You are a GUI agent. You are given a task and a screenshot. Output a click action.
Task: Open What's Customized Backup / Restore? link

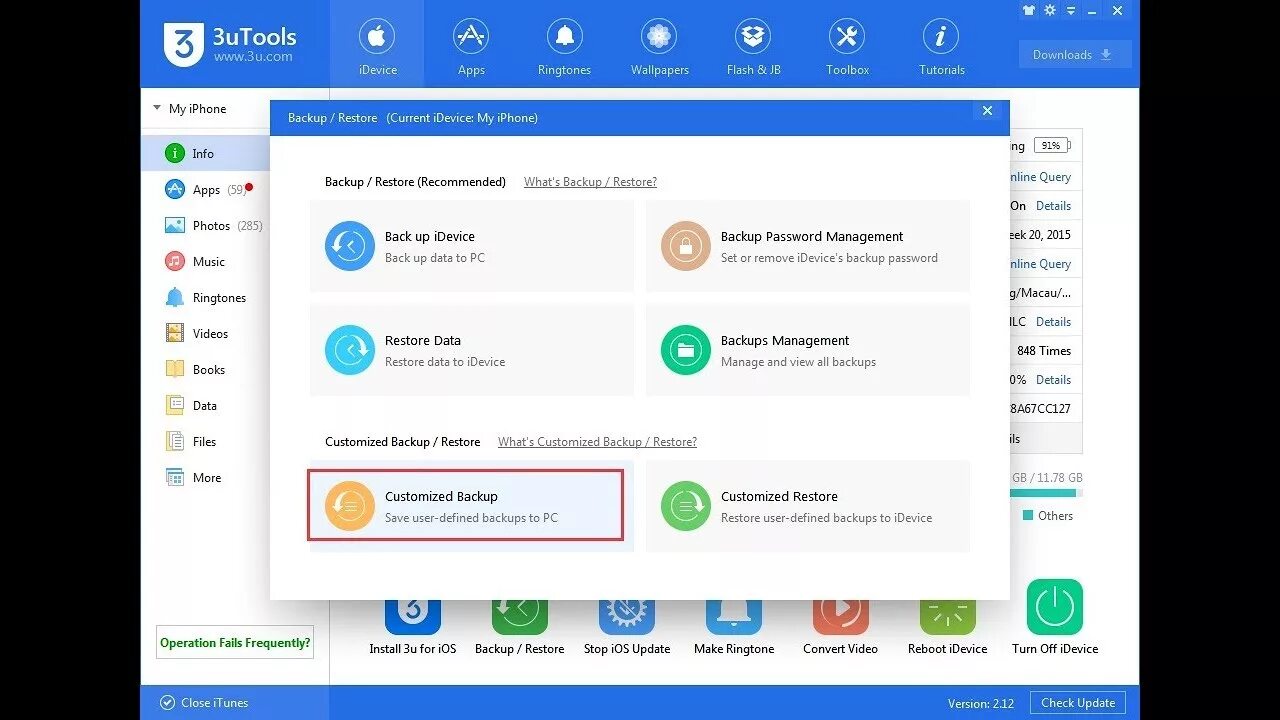597,442
